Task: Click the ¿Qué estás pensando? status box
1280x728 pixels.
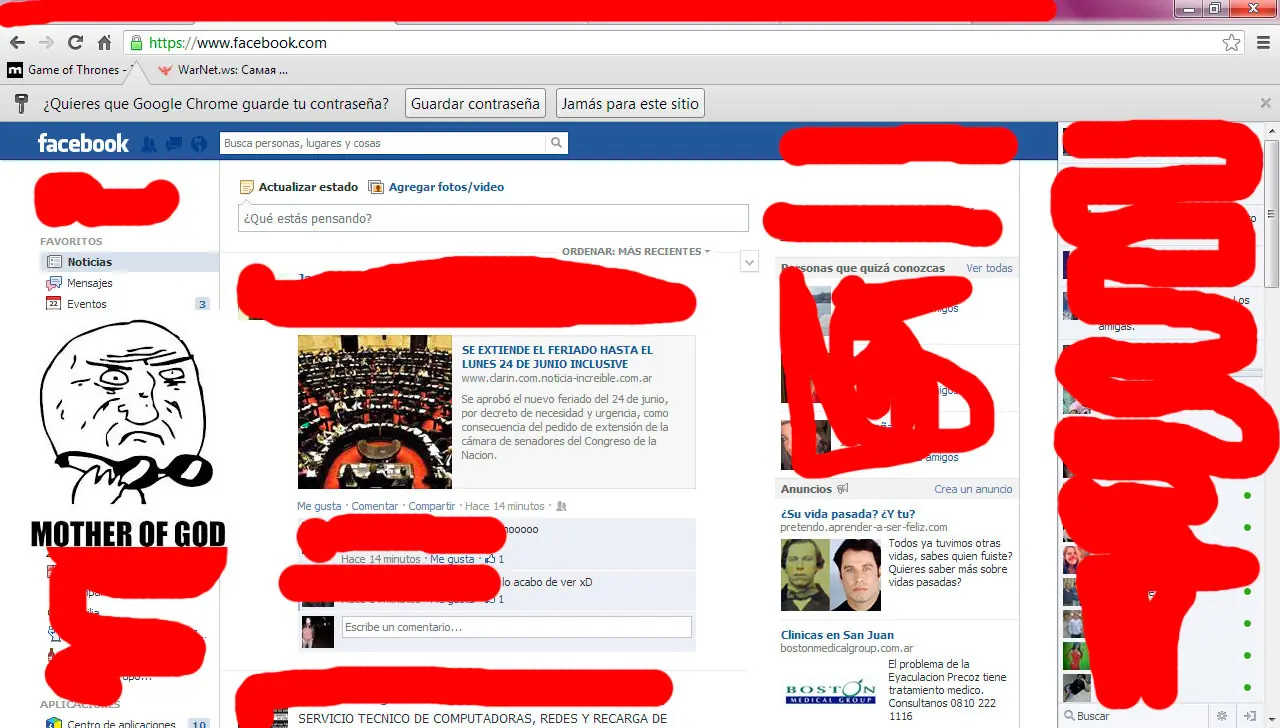Action: [x=493, y=218]
